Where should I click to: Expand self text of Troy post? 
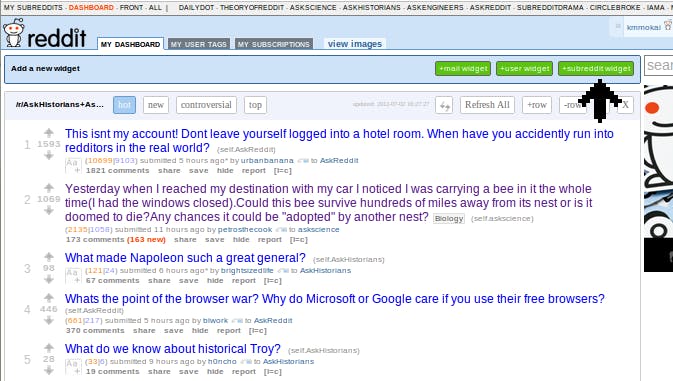click(73, 366)
